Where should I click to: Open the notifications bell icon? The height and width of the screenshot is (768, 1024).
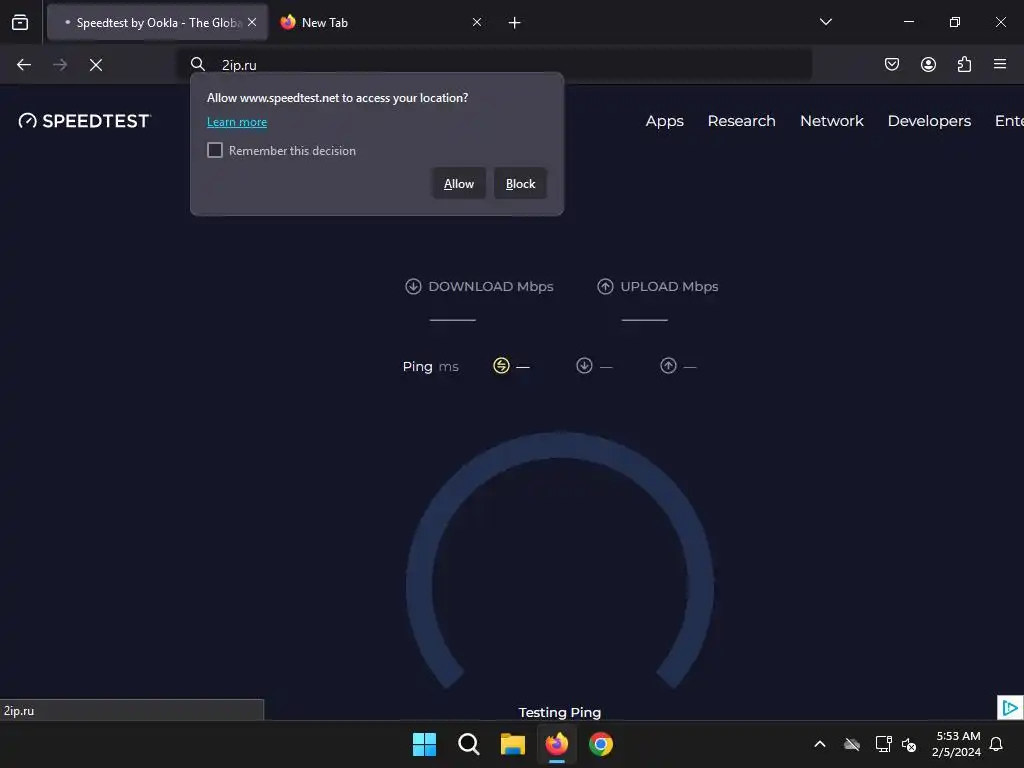[x=997, y=744]
